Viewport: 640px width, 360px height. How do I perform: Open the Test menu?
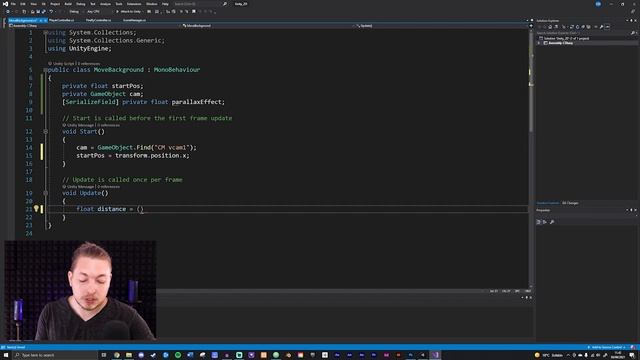point(93,4)
